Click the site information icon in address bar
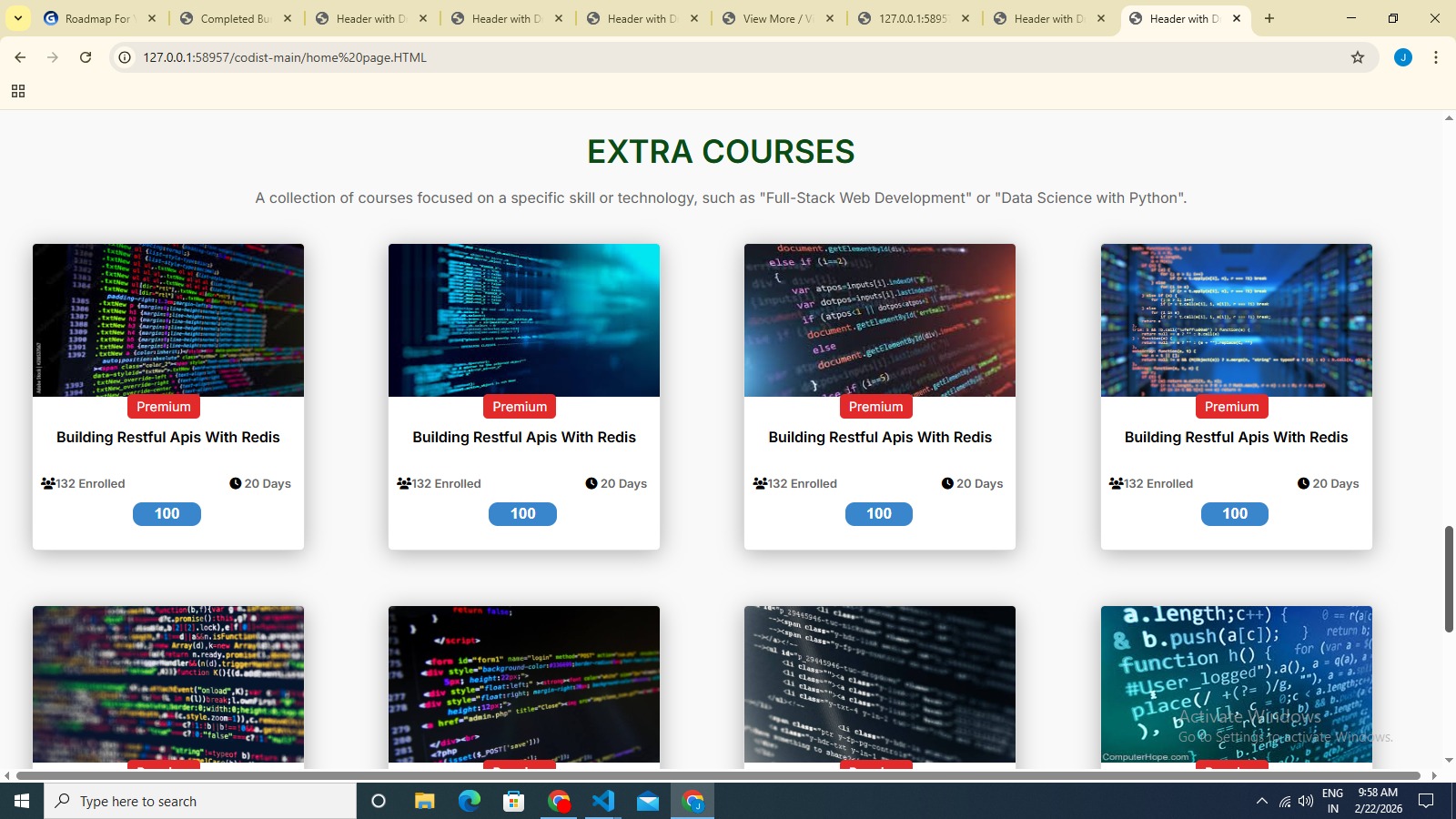The height and width of the screenshot is (819, 1456). tap(126, 57)
